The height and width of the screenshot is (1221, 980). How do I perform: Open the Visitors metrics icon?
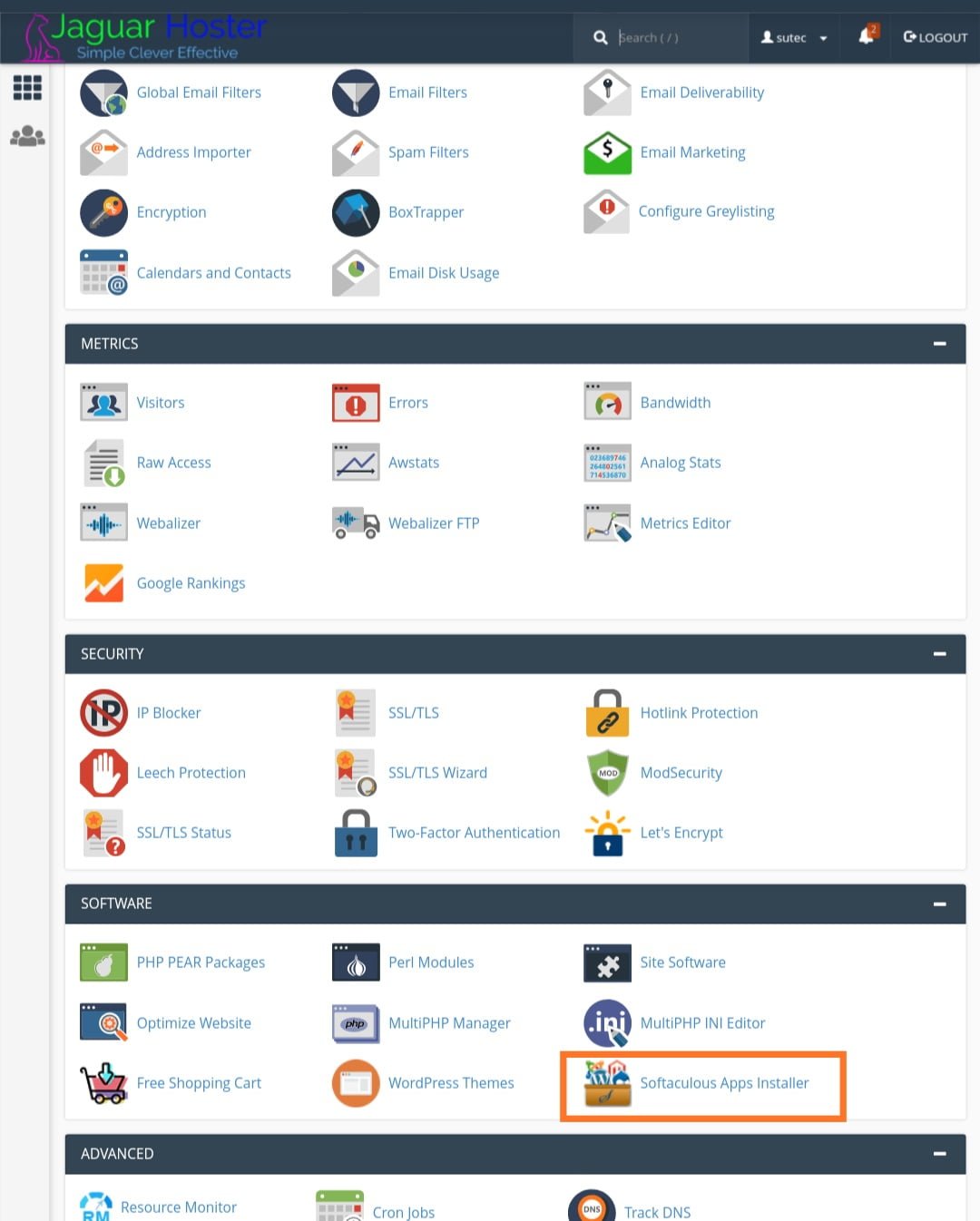pyautogui.click(x=103, y=403)
